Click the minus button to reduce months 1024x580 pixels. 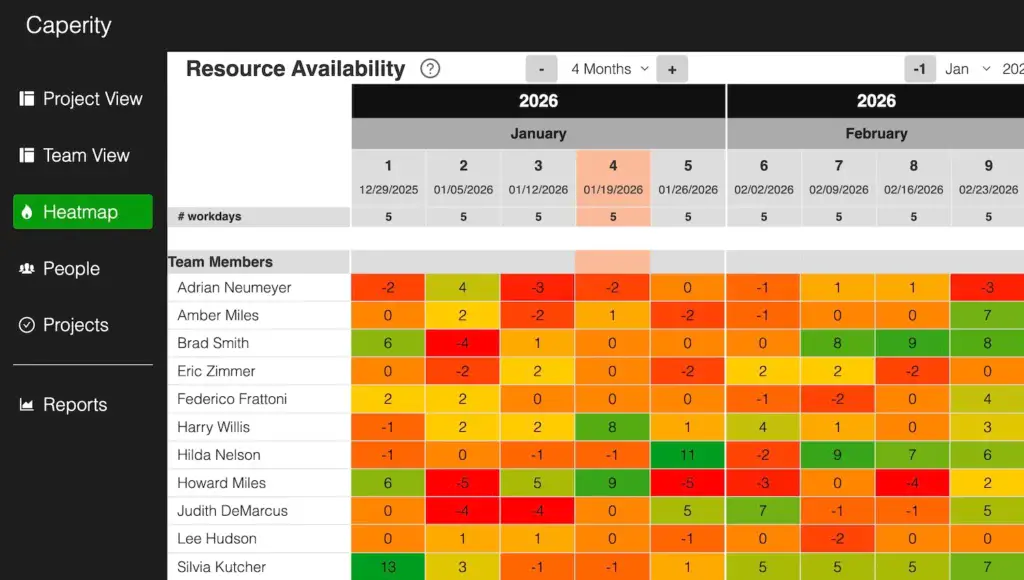[x=541, y=69]
